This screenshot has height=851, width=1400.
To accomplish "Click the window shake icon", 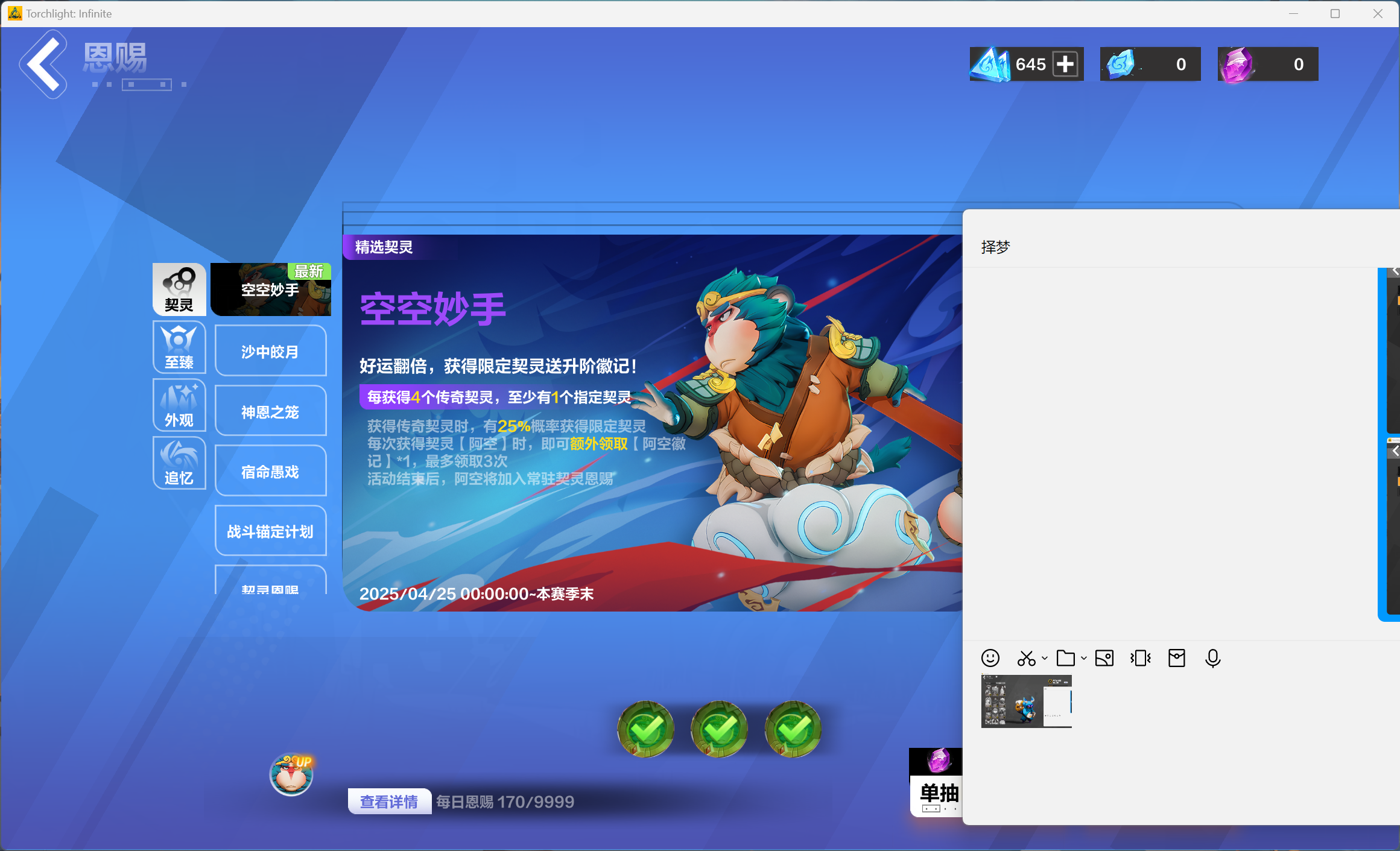I will [1141, 658].
